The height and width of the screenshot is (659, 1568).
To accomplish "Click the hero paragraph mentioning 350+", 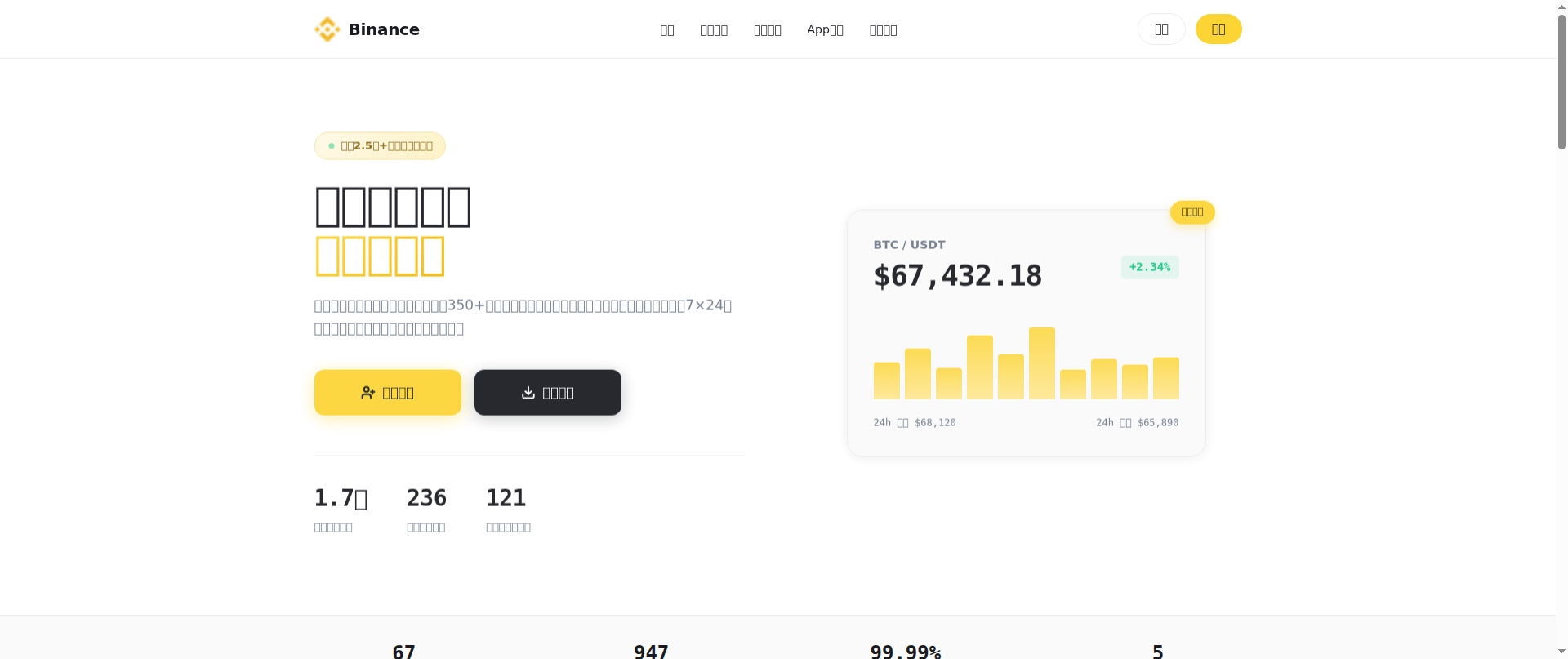I will click(523, 317).
